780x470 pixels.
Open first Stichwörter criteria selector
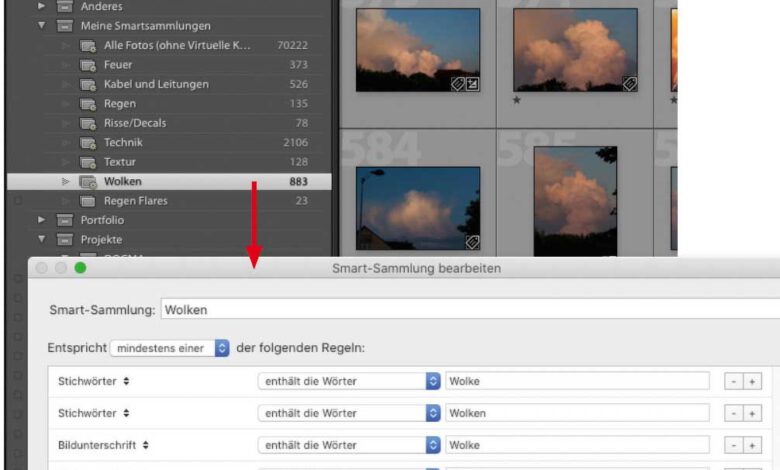(x=94, y=381)
